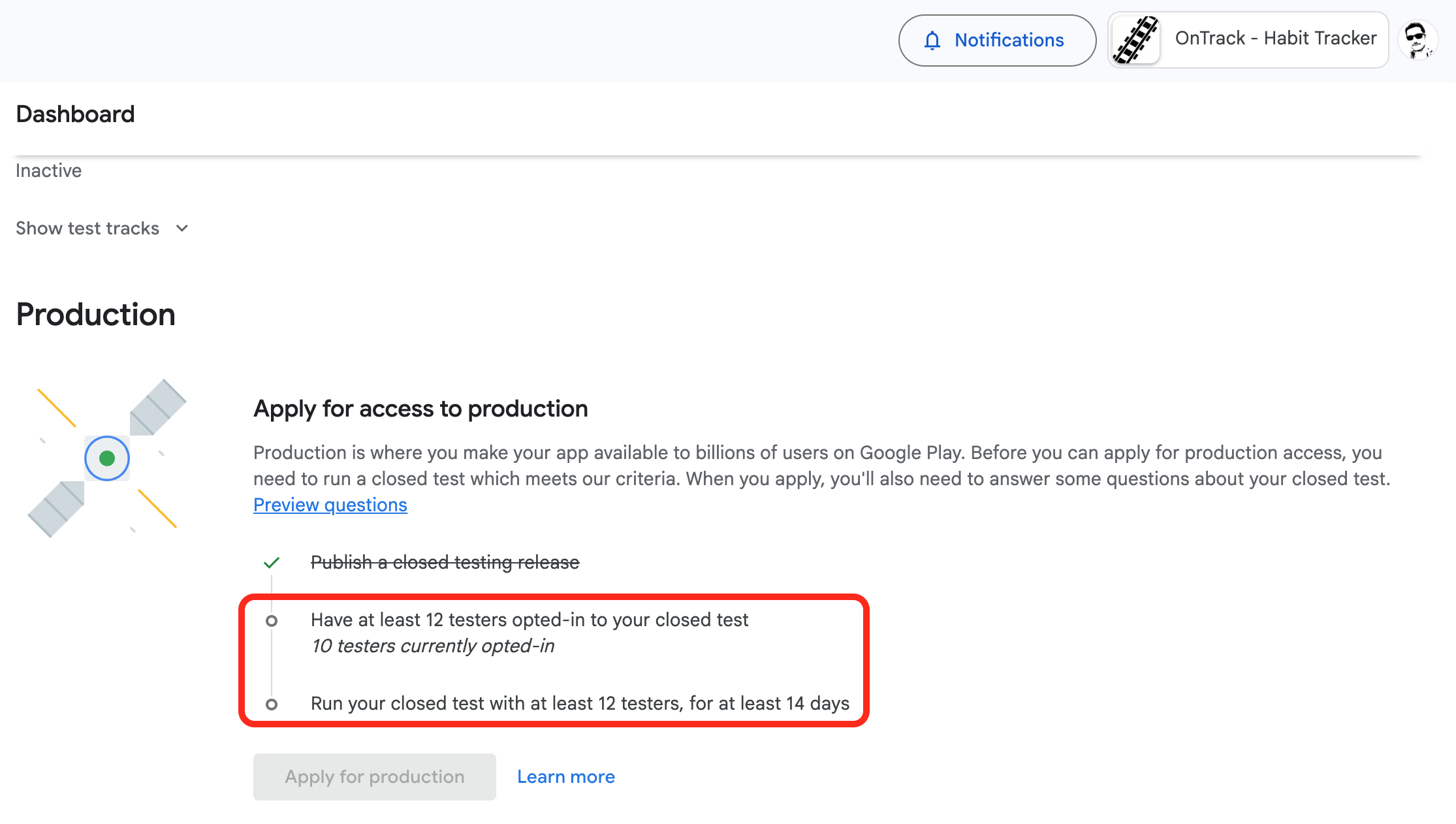Image resolution: width=1456 pixels, height=824 pixels.
Task: Click the circle bullet for 14 days step
Action: click(x=272, y=704)
